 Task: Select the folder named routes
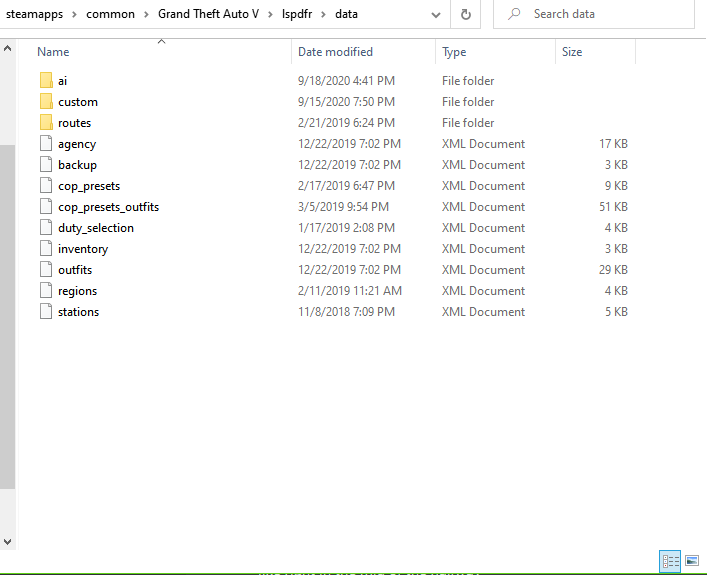[74, 123]
